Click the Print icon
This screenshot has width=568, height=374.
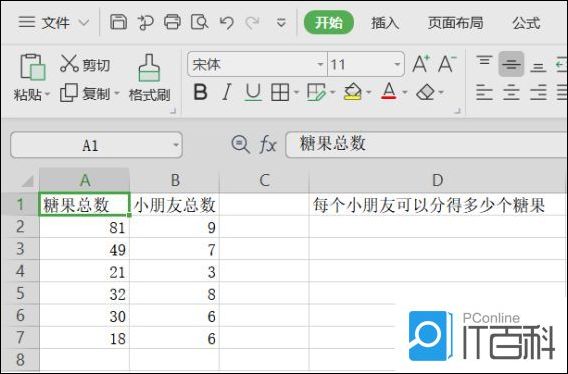pyautogui.click(x=172, y=22)
